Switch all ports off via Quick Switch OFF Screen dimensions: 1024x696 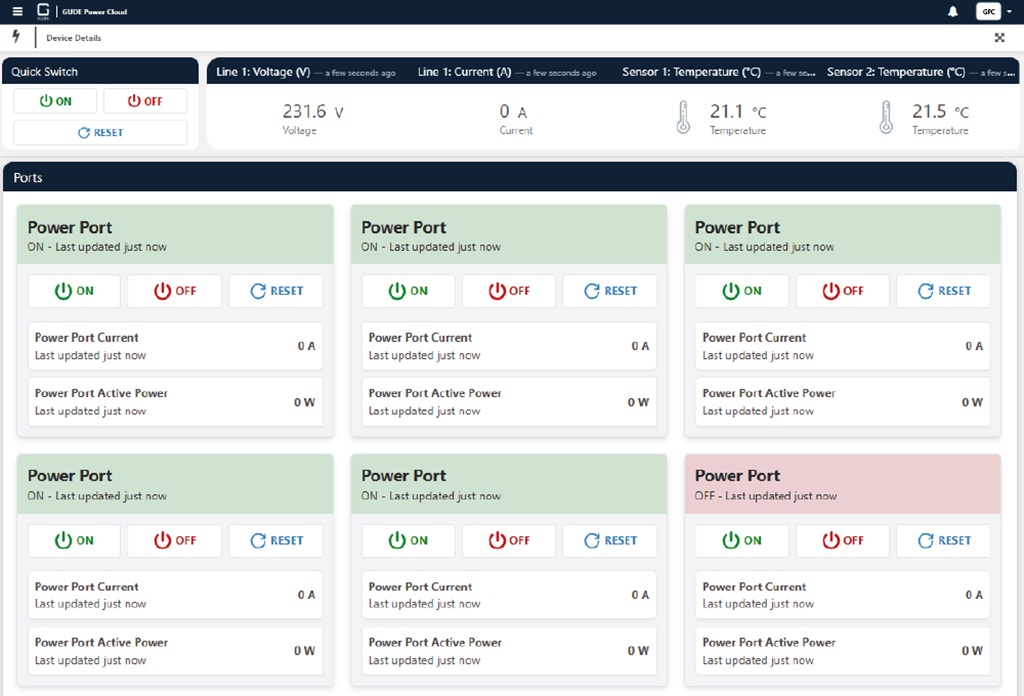(x=145, y=101)
